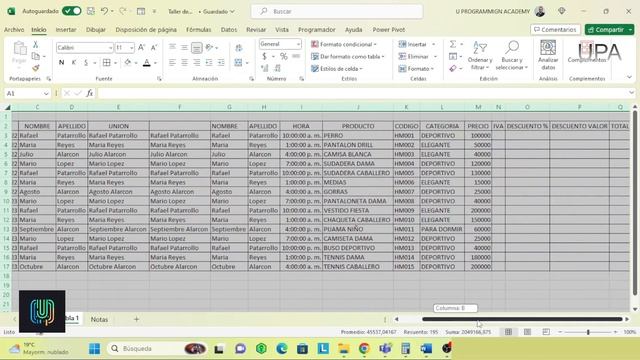Toggle the Autoguardado switch
Screen dimensions: 640x360
pyautogui.click(x=71, y=11)
